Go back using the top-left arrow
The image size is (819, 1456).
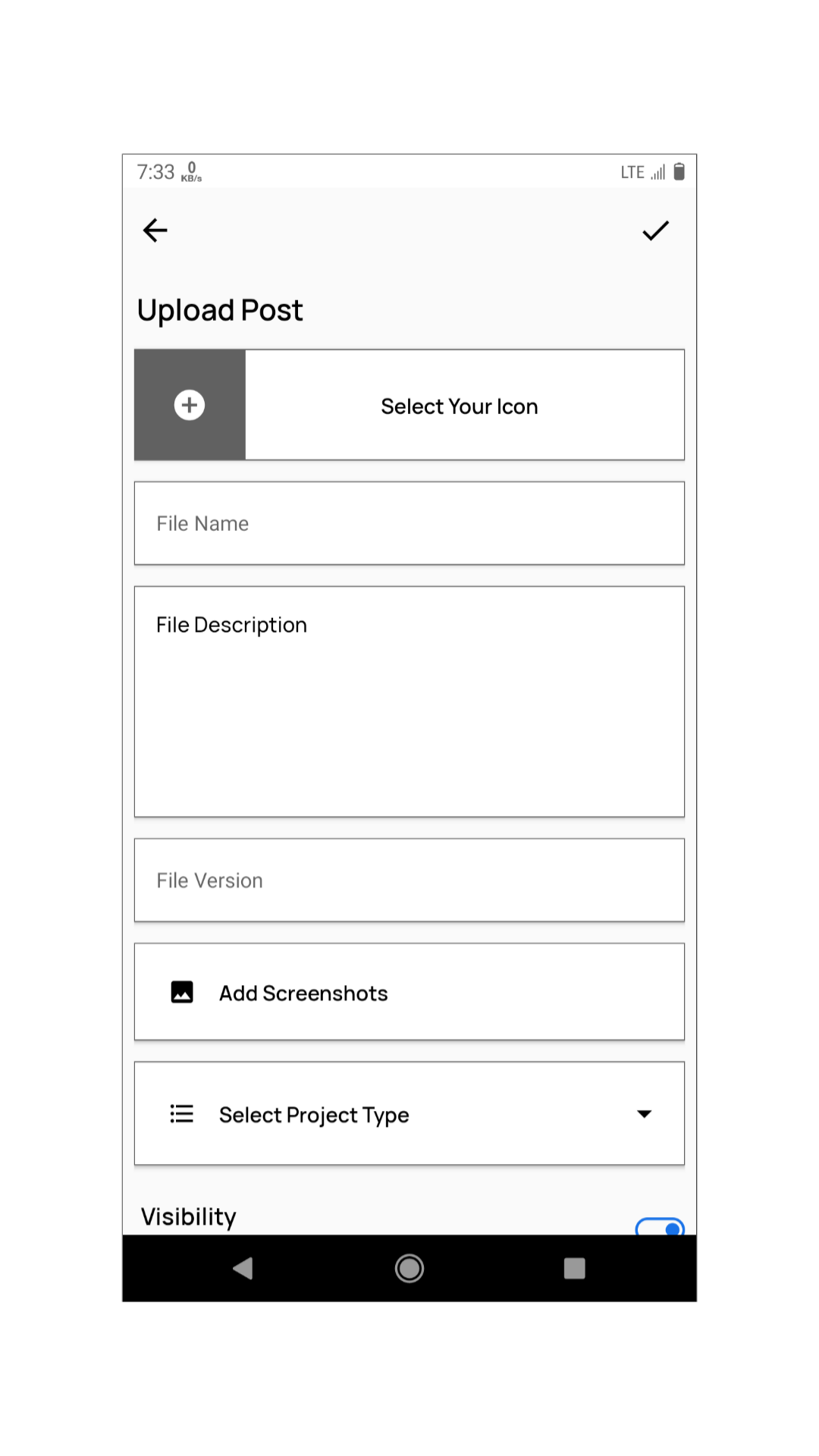155,230
